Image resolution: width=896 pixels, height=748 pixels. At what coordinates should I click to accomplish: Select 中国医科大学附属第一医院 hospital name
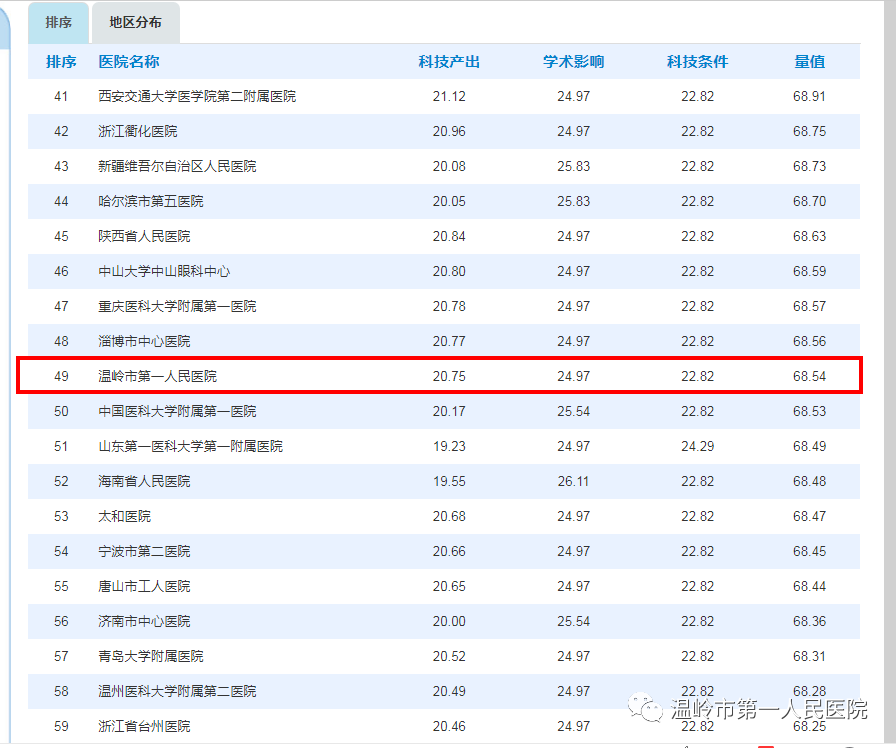(177, 411)
